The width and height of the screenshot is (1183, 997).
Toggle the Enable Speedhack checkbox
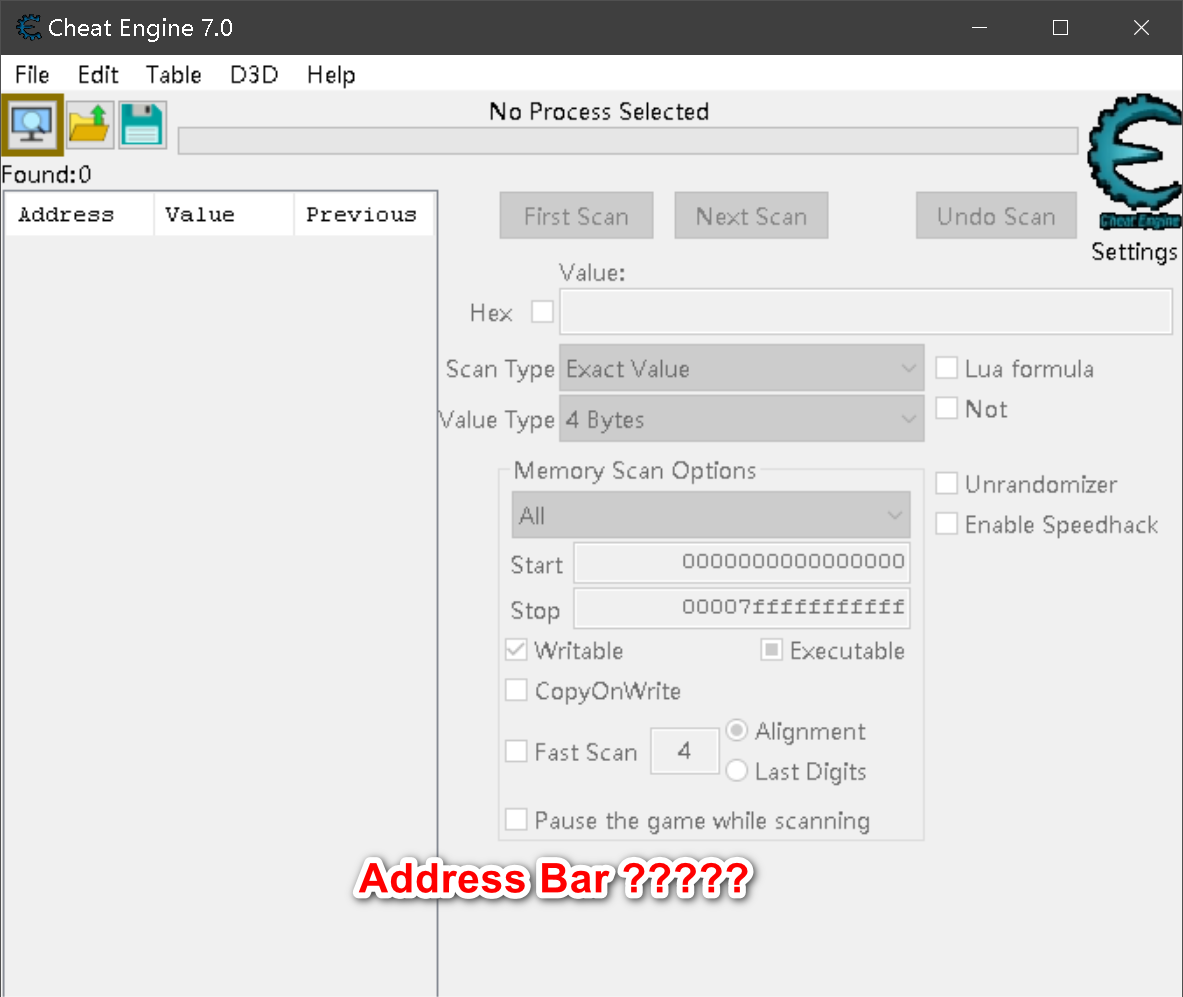(x=947, y=524)
